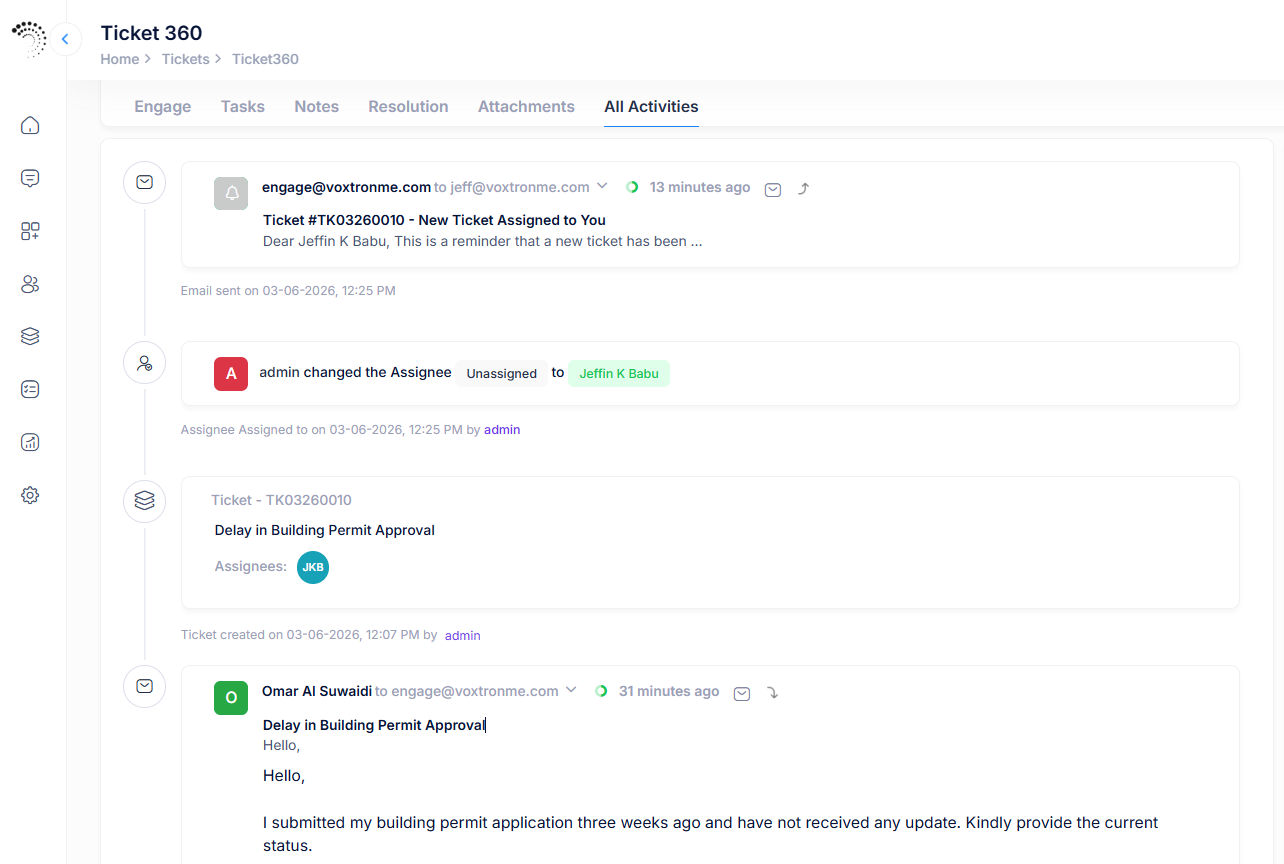Click envelope icon beside 13 minutes ago
Viewport: 1284px width, 864px height.
(773, 189)
